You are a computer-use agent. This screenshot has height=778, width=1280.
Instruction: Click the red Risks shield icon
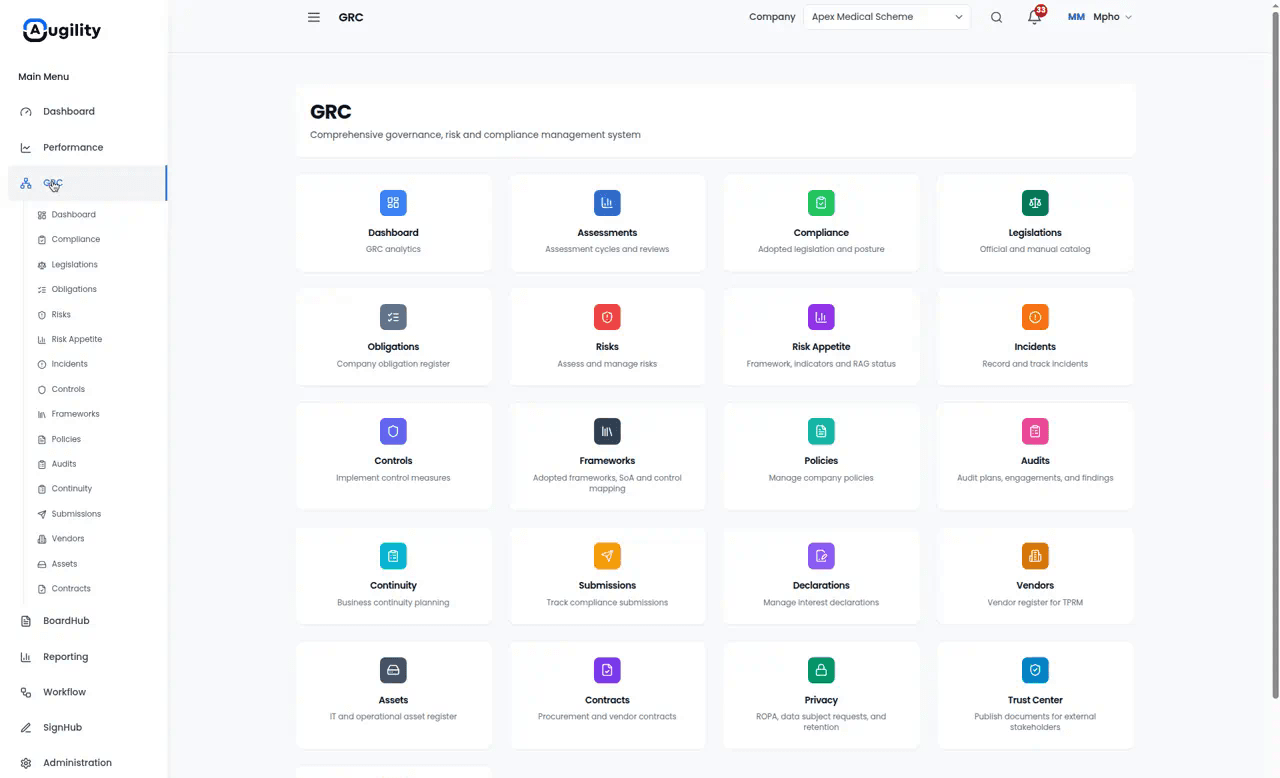point(607,317)
